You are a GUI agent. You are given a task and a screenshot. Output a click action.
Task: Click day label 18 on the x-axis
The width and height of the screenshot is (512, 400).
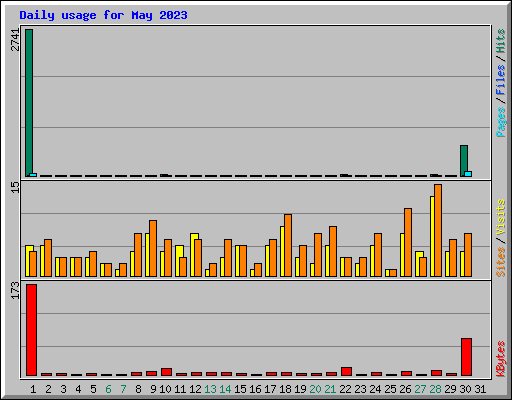[285, 389]
